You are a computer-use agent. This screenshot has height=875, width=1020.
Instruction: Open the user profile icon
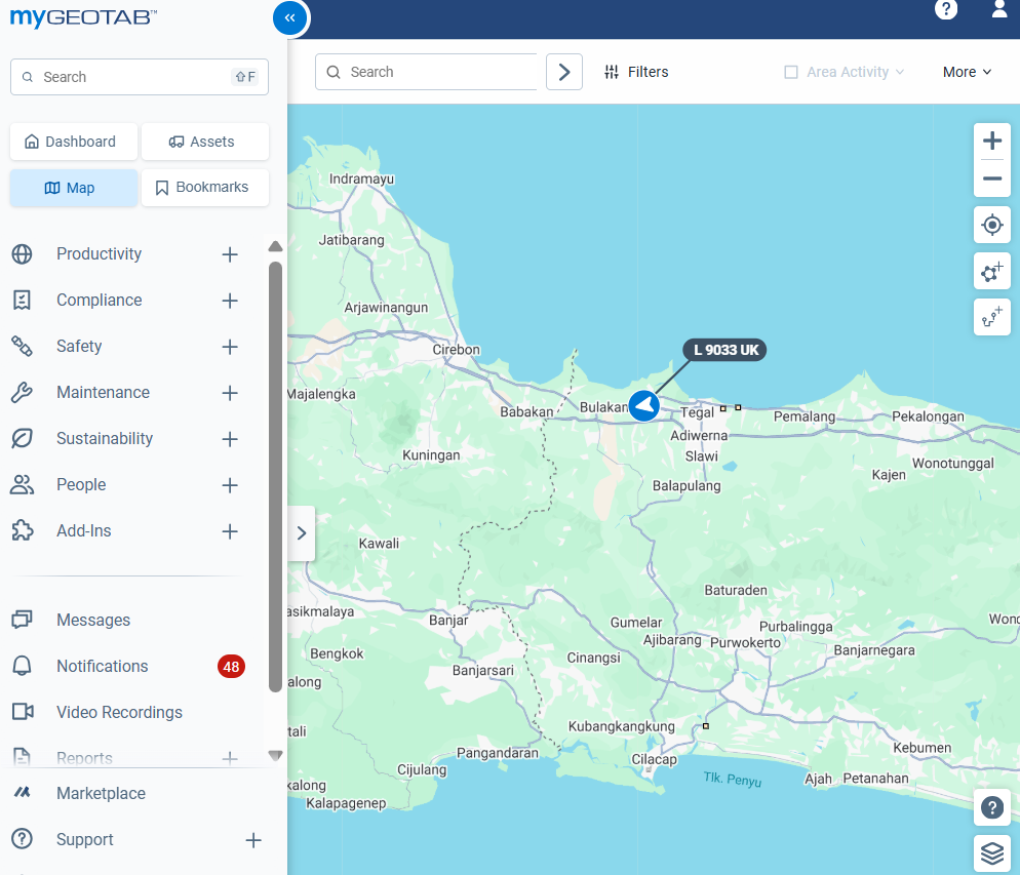[x=999, y=10]
